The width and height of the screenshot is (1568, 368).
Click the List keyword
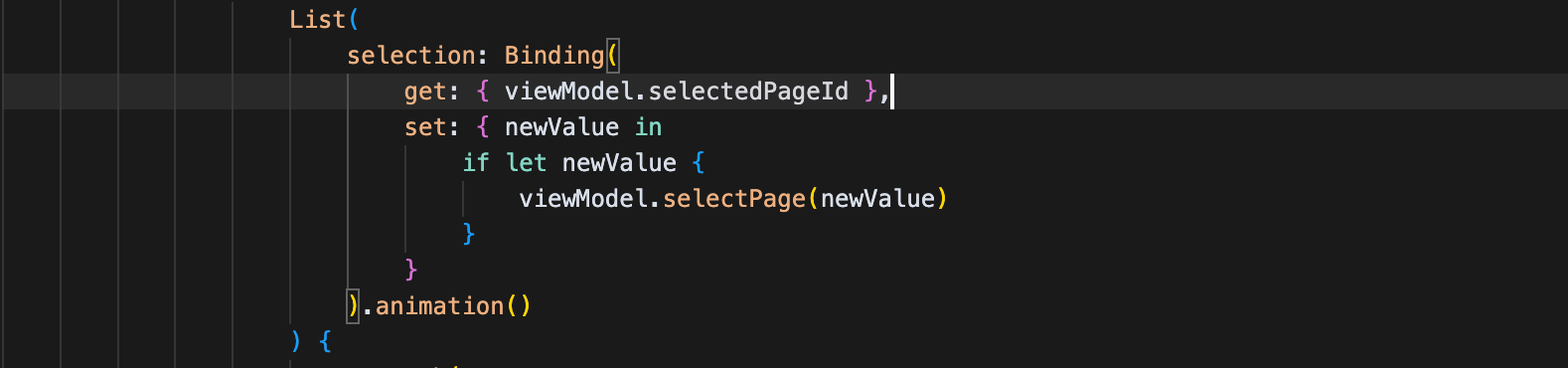(318, 20)
